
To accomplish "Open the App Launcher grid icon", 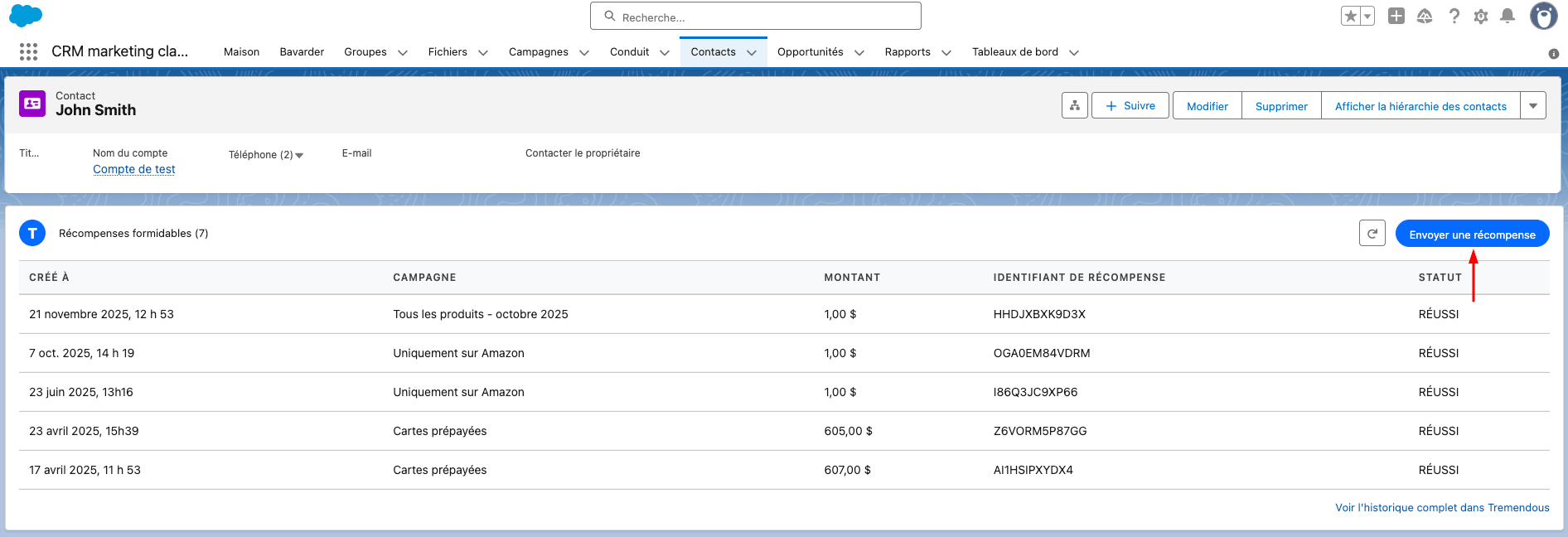I will click(28, 51).
